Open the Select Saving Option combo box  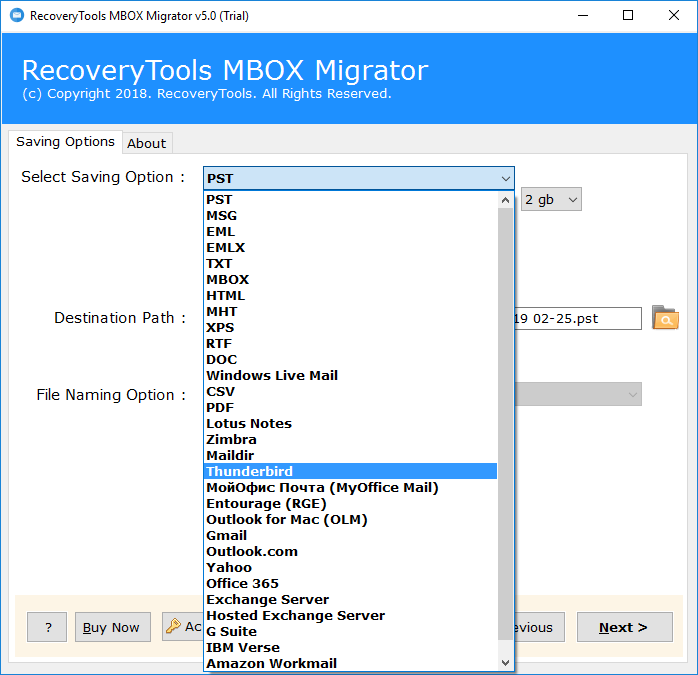(x=359, y=179)
